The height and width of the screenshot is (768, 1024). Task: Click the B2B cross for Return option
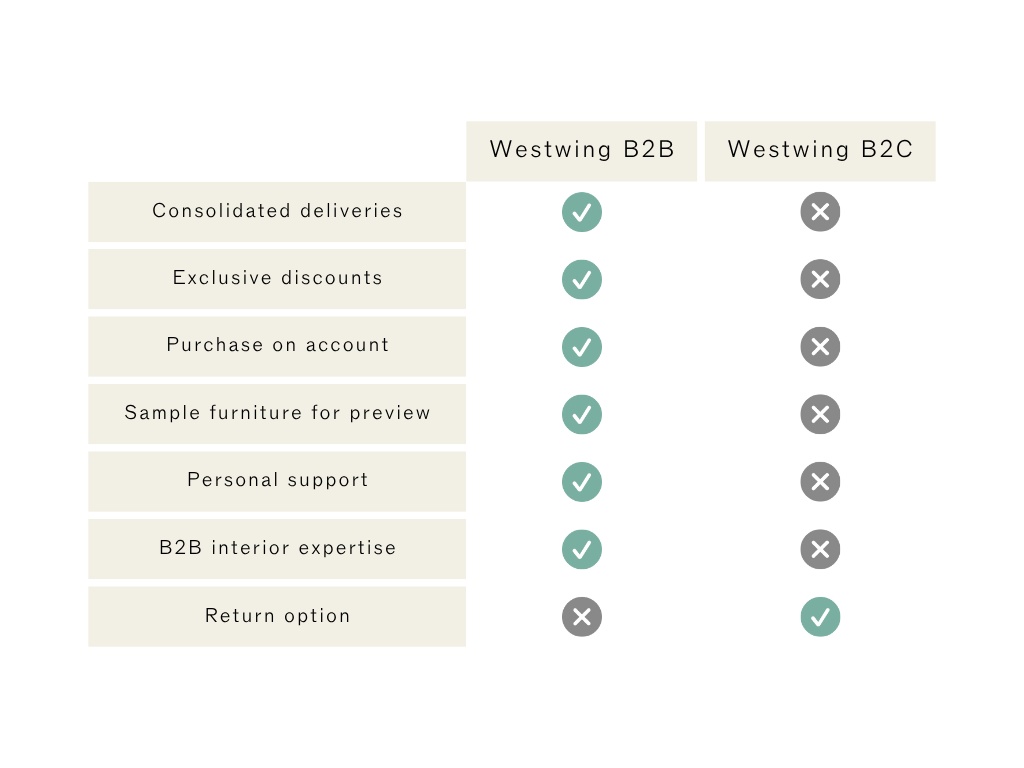click(581, 616)
